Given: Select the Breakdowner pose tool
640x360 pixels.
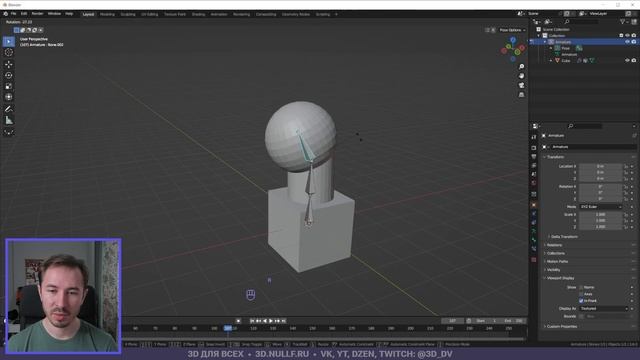Looking at the screenshot, I should coord(9,132).
